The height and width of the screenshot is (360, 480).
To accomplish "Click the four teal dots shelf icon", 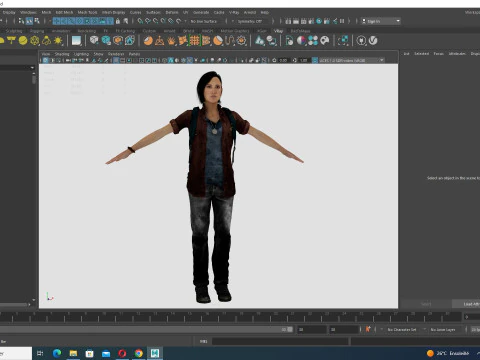I will point(313,41).
